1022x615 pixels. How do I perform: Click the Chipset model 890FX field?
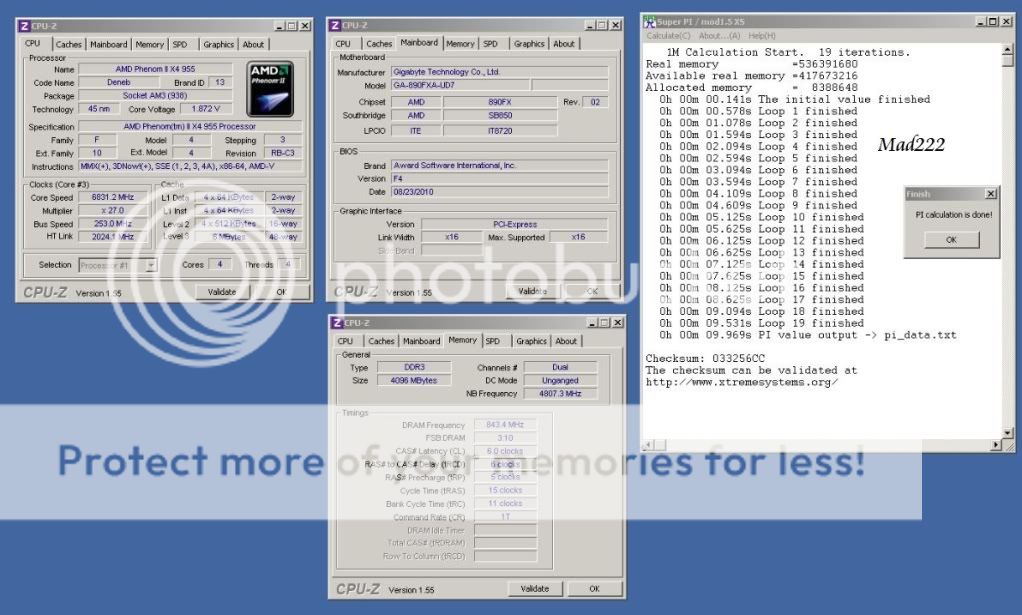tap(500, 102)
